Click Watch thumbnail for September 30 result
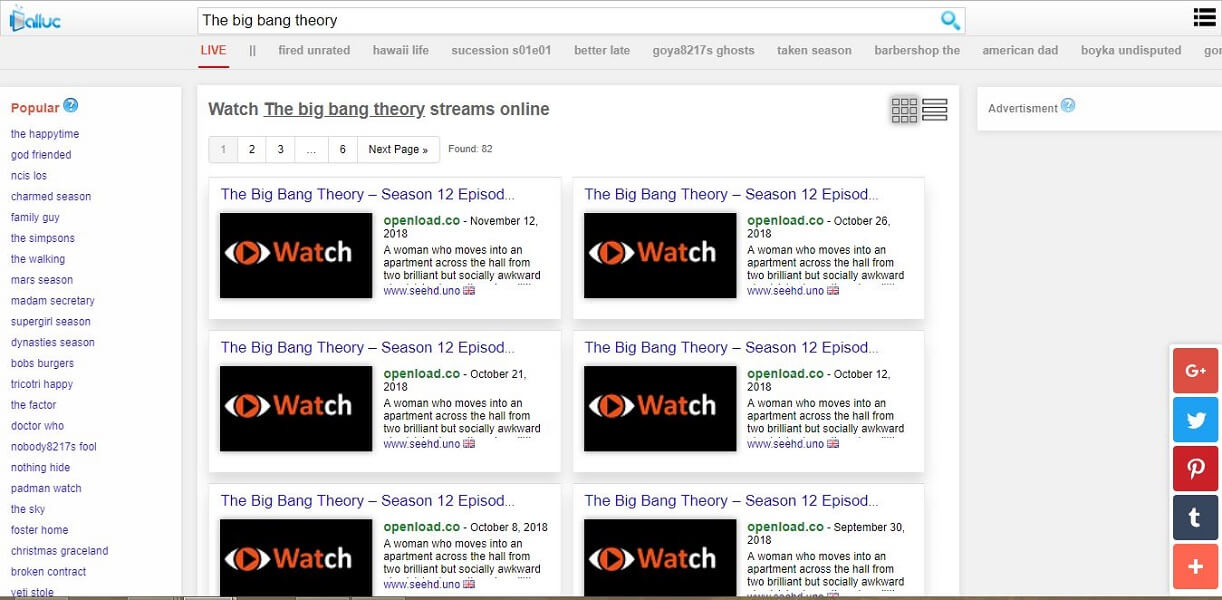The width and height of the screenshot is (1222, 600). tap(660, 558)
